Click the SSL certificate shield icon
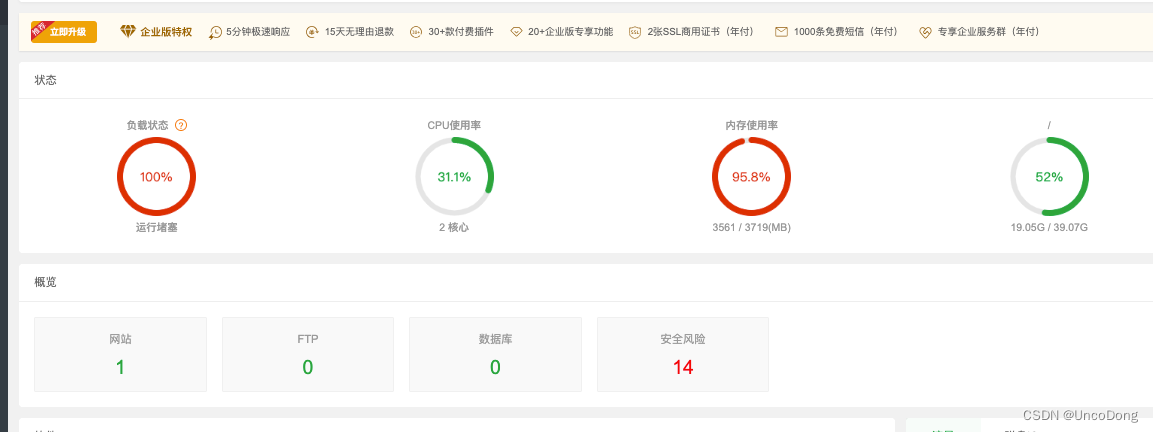Image resolution: width=1153 pixels, height=432 pixels. click(x=635, y=32)
